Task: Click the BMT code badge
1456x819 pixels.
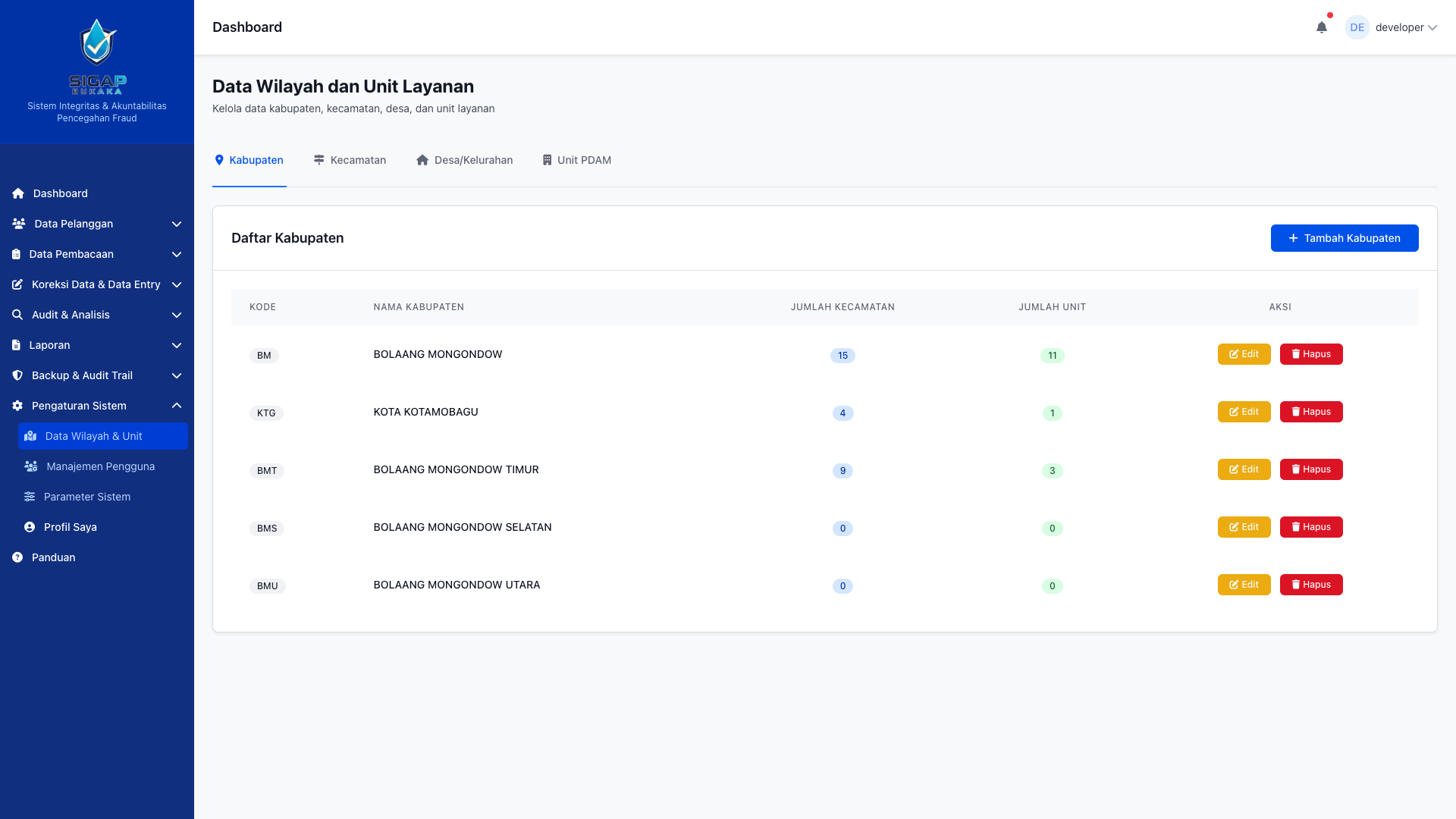Action: [267, 471]
